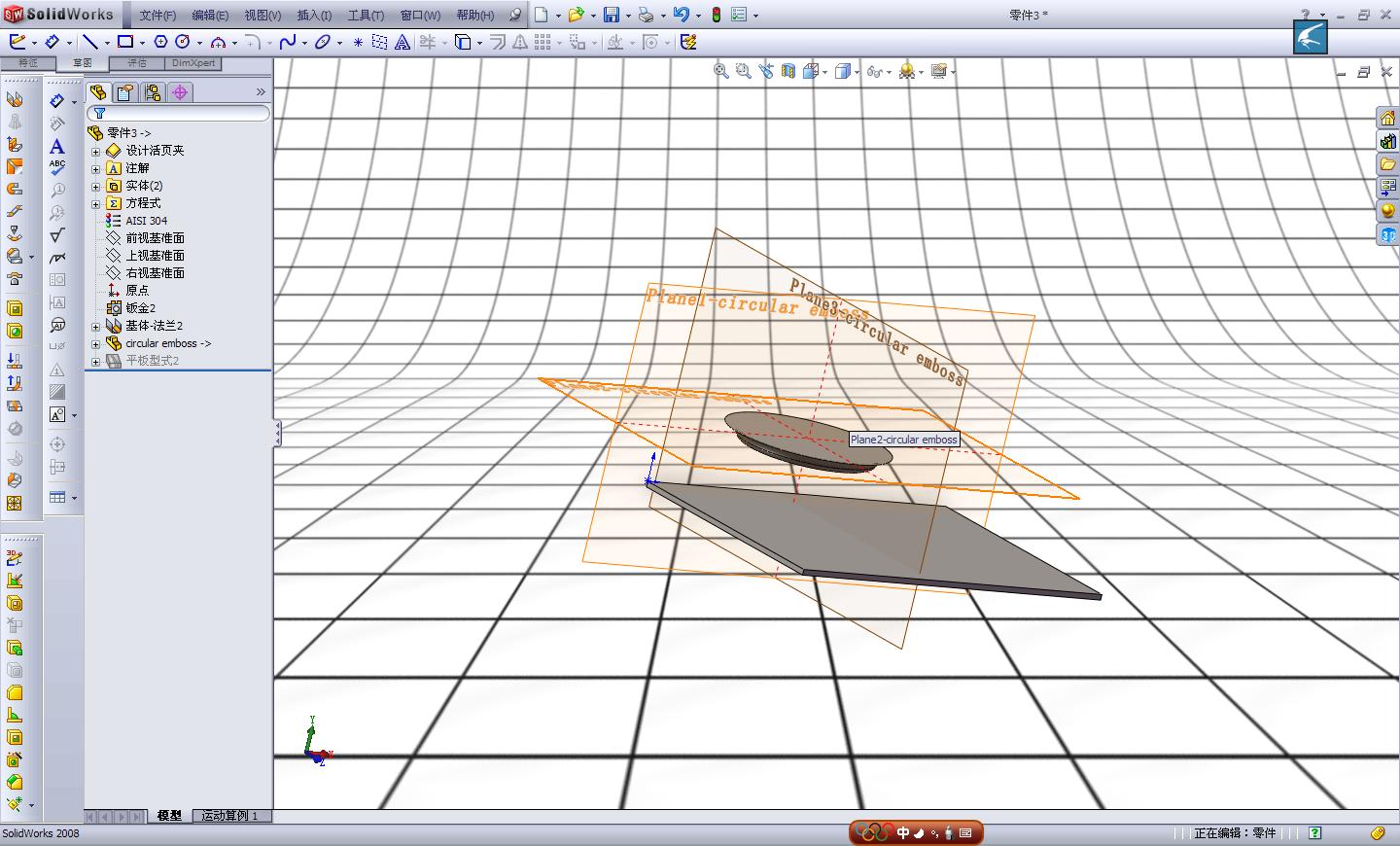Click the FeatureManager filter input field
This screenshot has width=1400, height=846.
[x=185, y=114]
